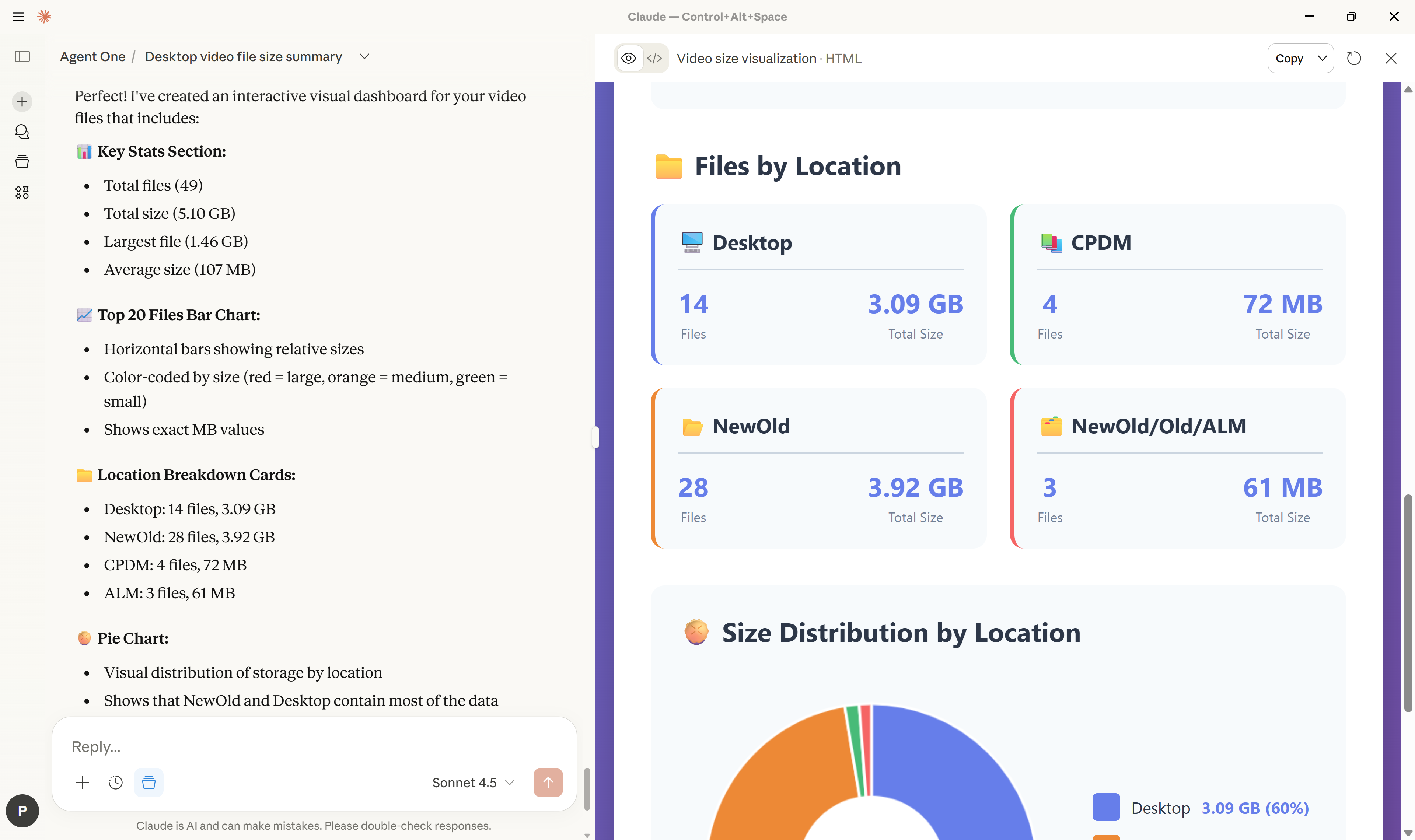Click the Copy button
The image size is (1415, 840).
pyautogui.click(x=1289, y=58)
